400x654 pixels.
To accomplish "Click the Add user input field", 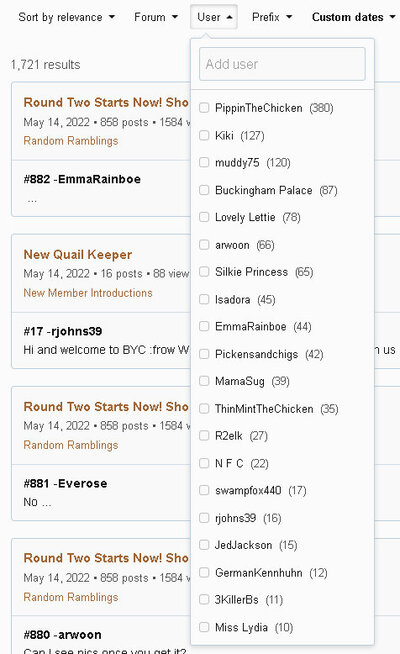I will [x=282, y=64].
